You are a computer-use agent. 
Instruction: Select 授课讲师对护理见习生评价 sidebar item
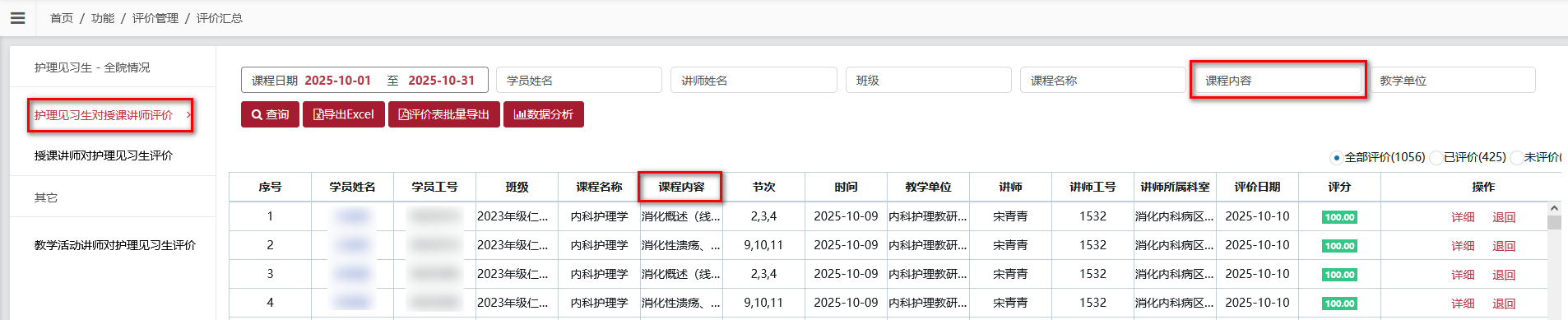[104, 155]
